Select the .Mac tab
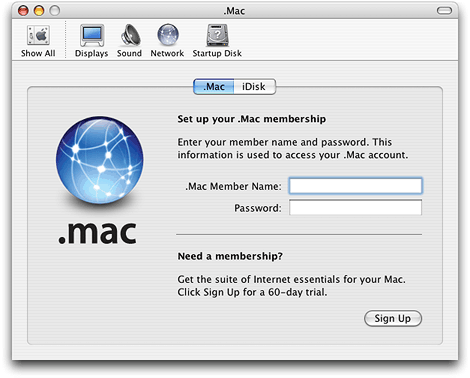Viewport: 470px width, 378px height. [x=214, y=87]
